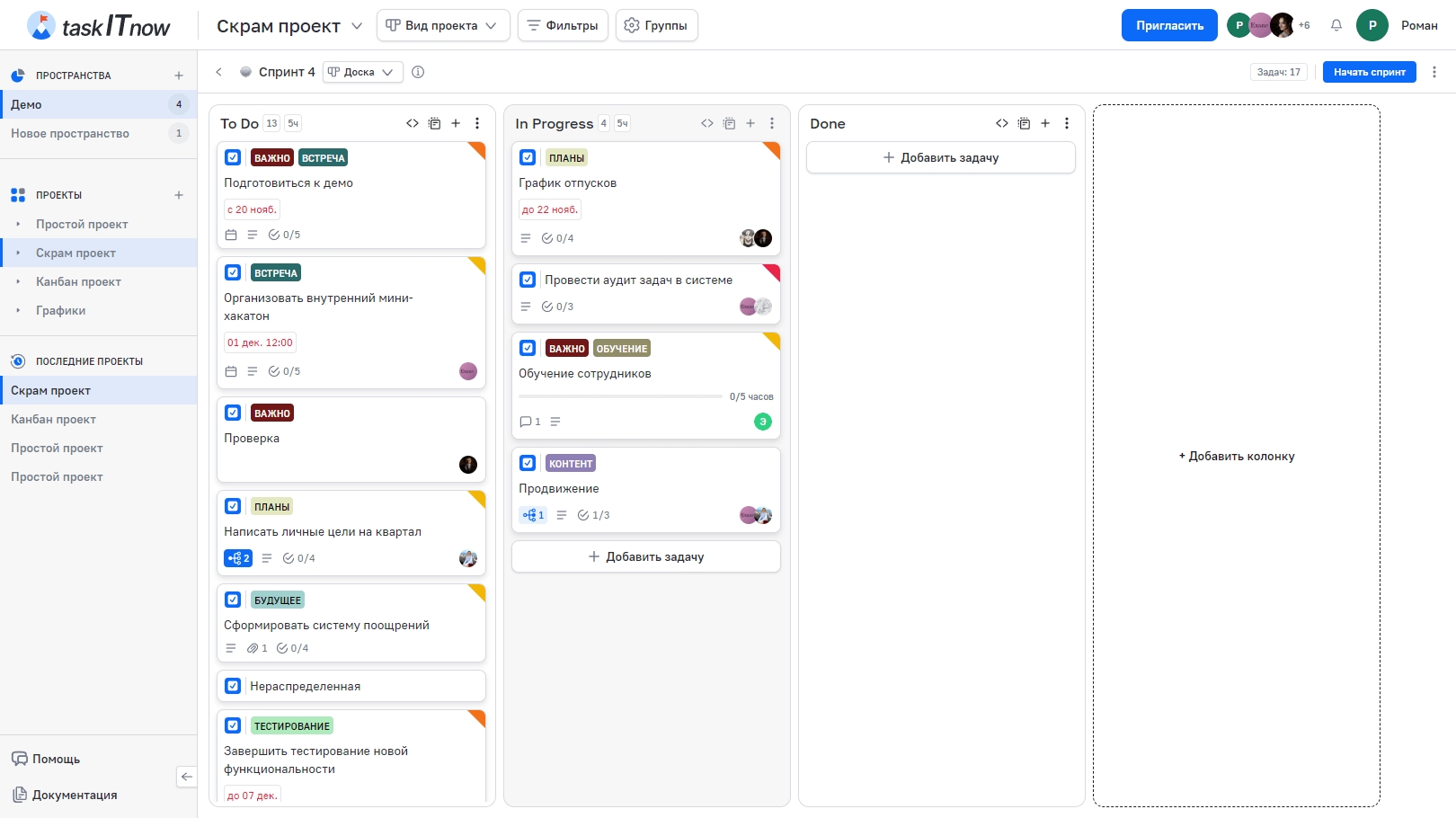This screenshot has height=818, width=1456.
Task: Mark 'Нераспределенная' task checkbox
Action: point(233,686)
